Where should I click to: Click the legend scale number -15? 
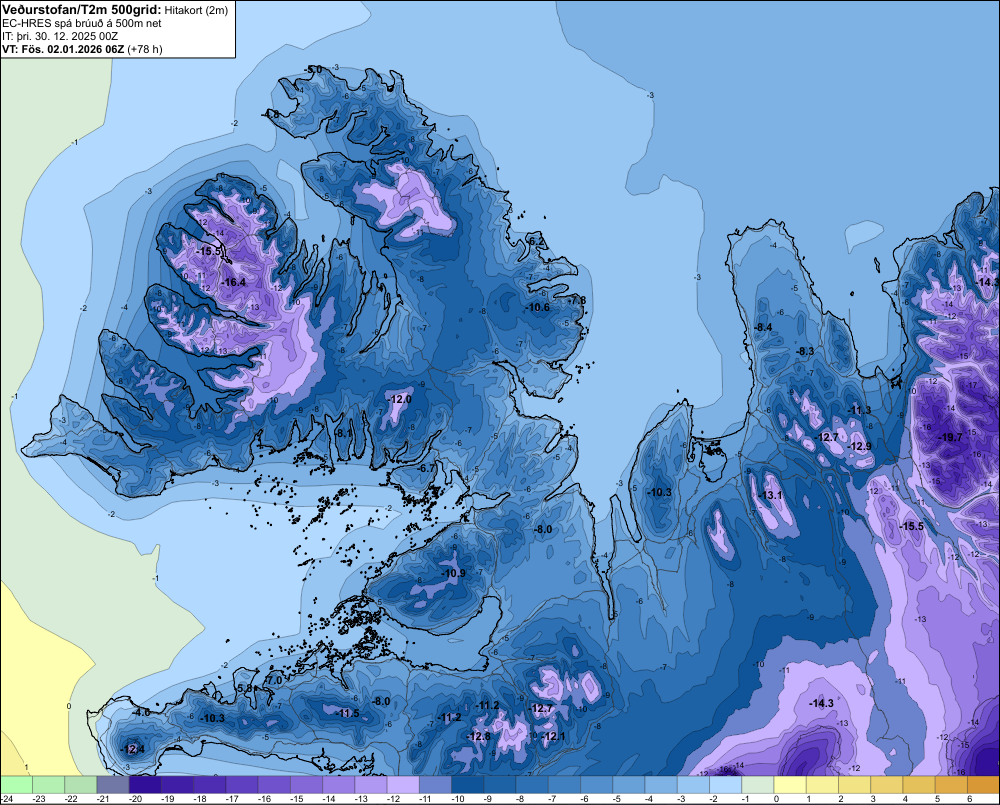point(297,799)
